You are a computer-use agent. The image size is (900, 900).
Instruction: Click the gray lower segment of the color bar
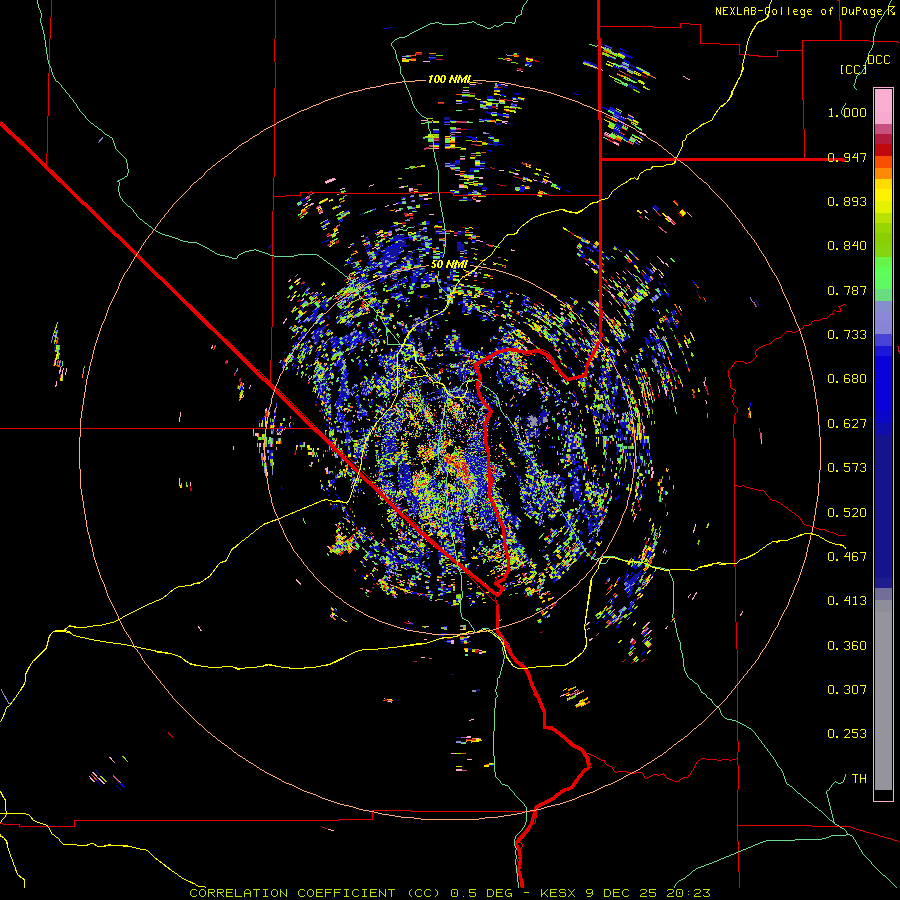click(x=883, y=695)
